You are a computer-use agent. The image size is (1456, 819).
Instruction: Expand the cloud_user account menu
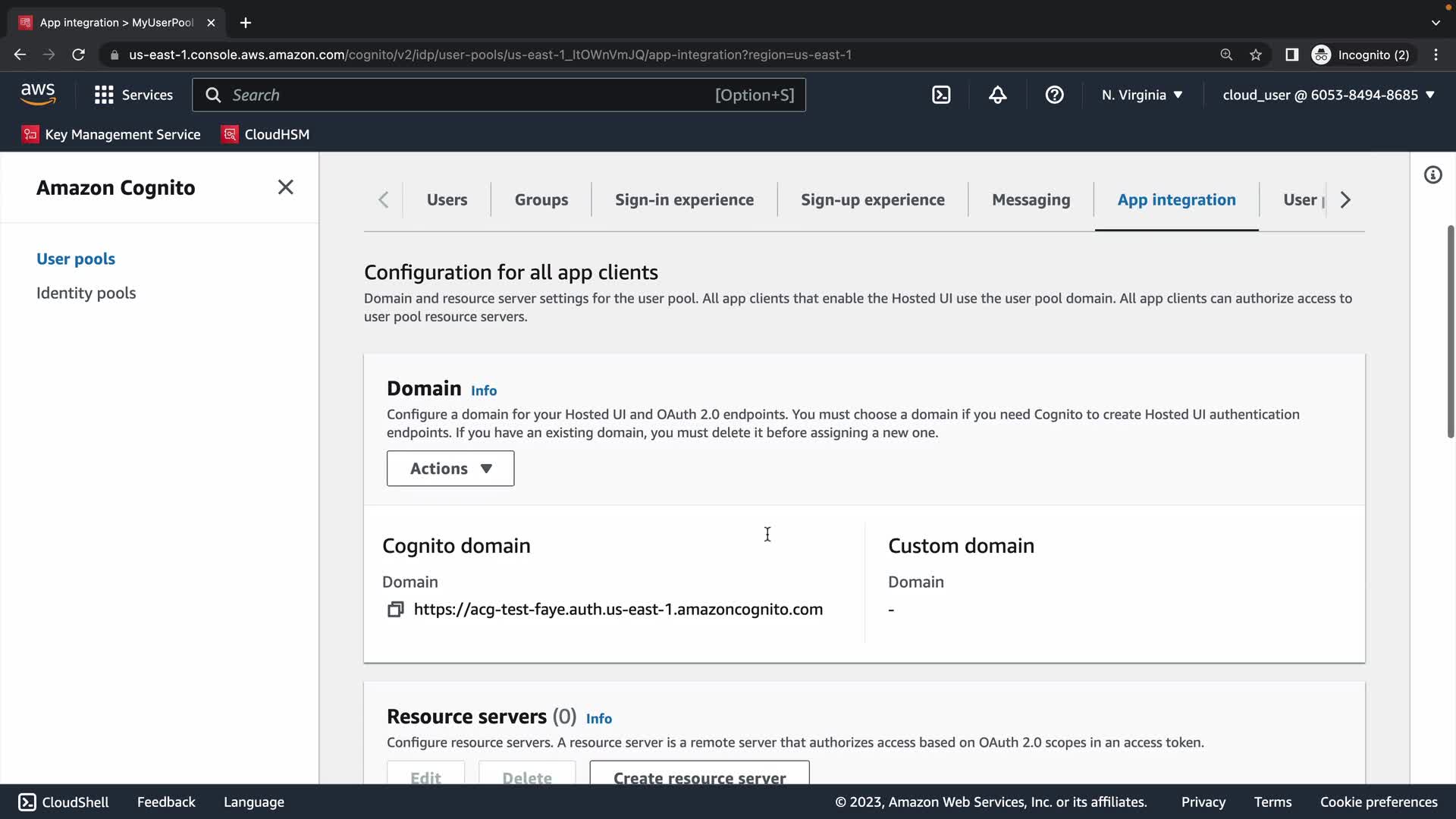(1328, 95)
